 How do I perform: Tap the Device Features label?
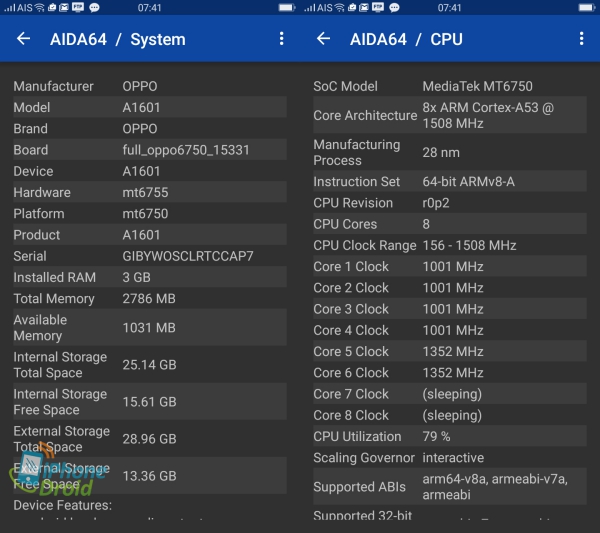[x=63, y=505]
